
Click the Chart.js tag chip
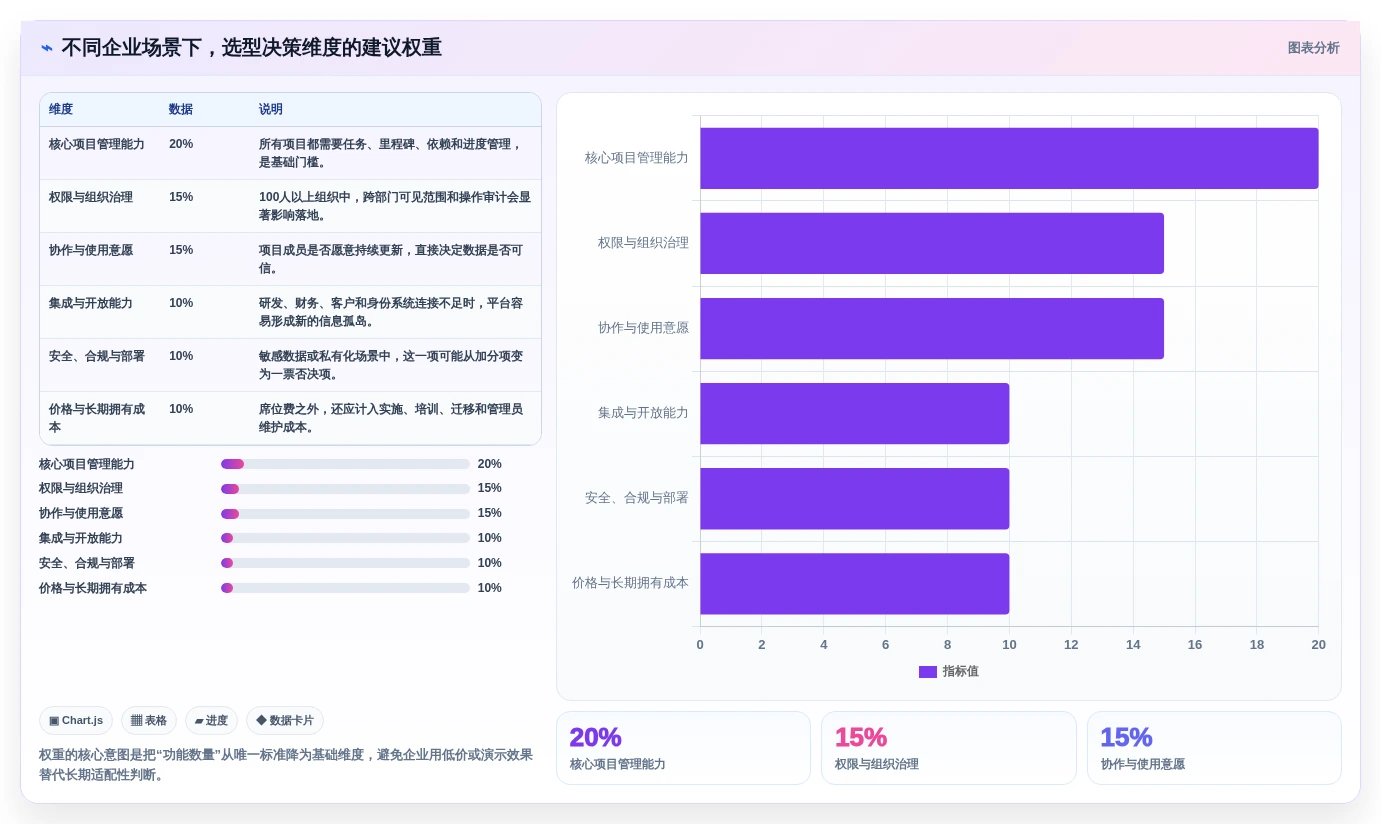76,720
